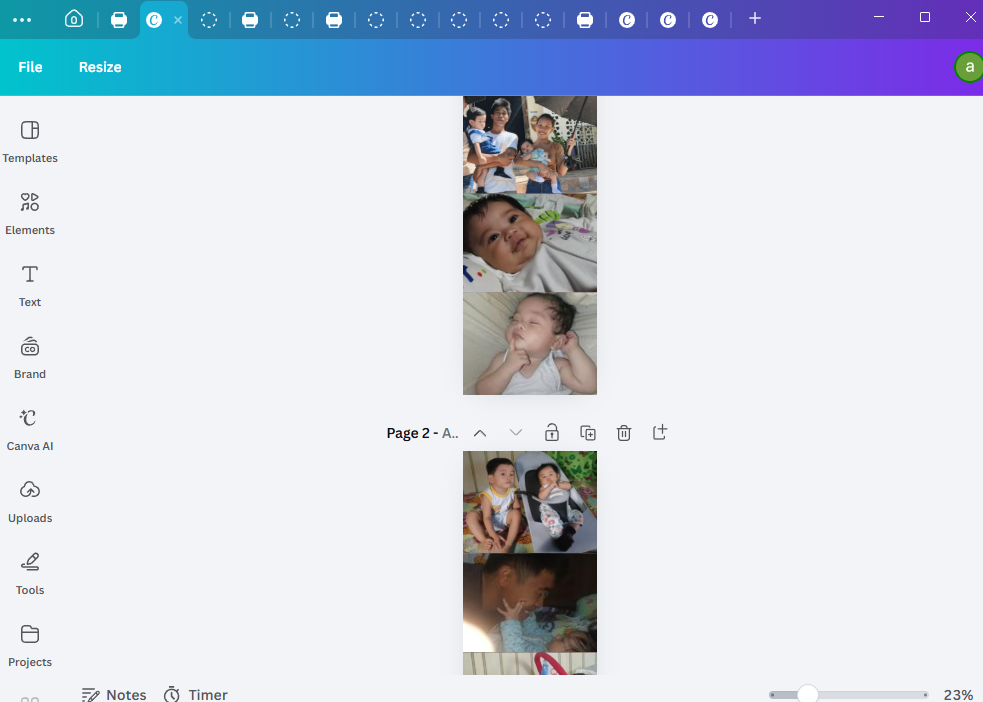Select the two kids photo on Page 2
Viewport: 983px width, 702px height.
pyautogui.click(x=530, y=502)
